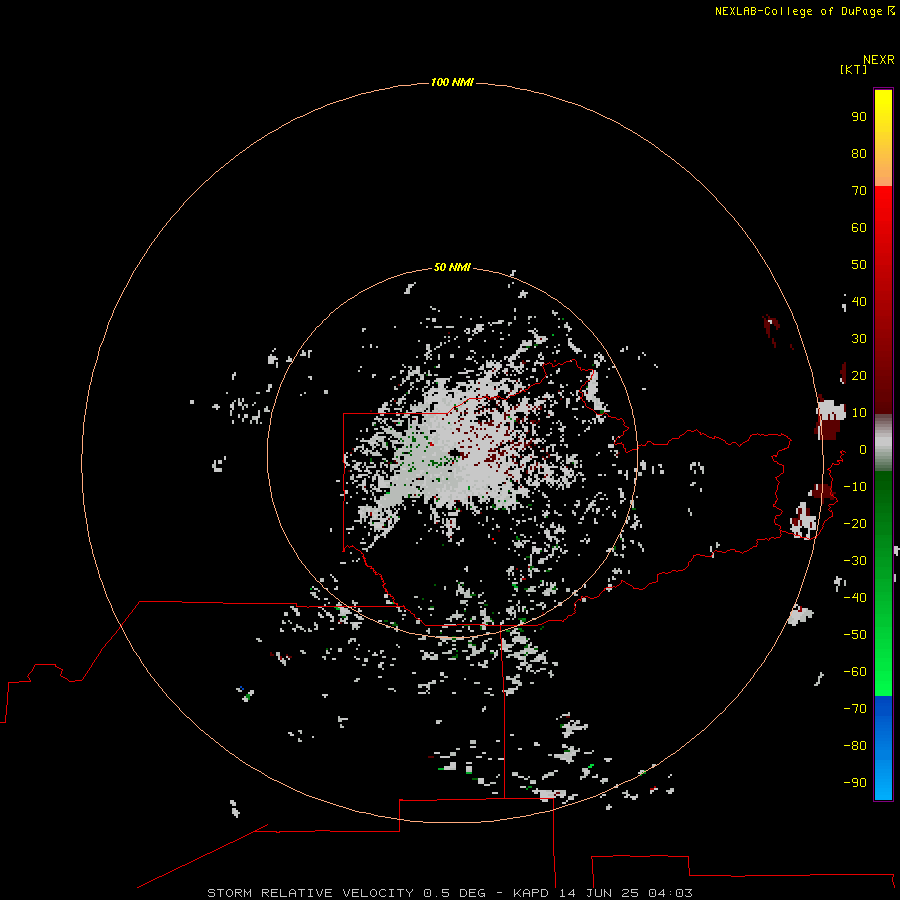Click the [KT] units label

(x=854, y=69)
